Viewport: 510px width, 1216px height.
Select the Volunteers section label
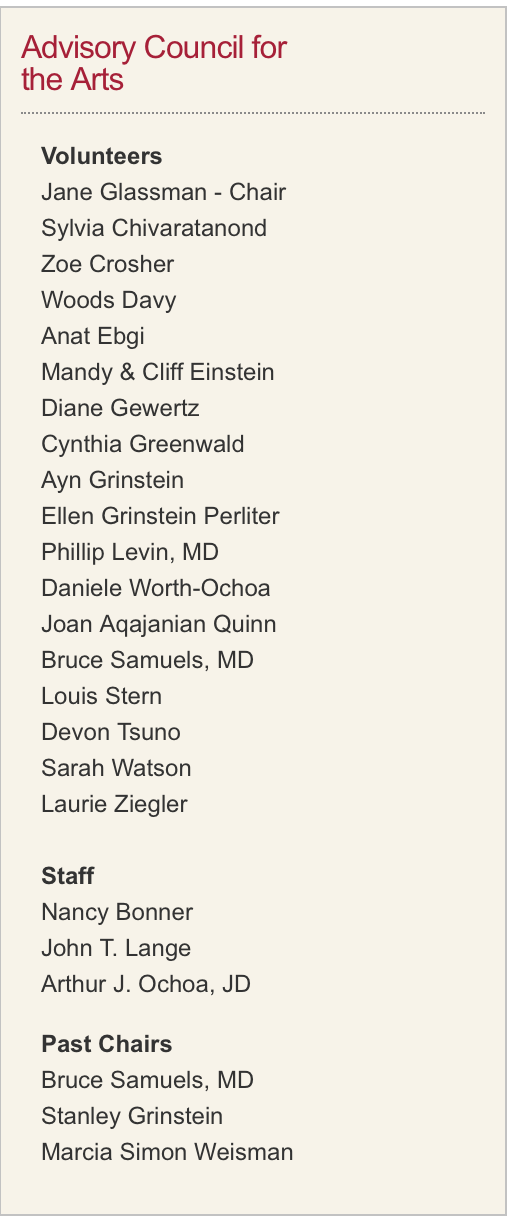point(101,156)
